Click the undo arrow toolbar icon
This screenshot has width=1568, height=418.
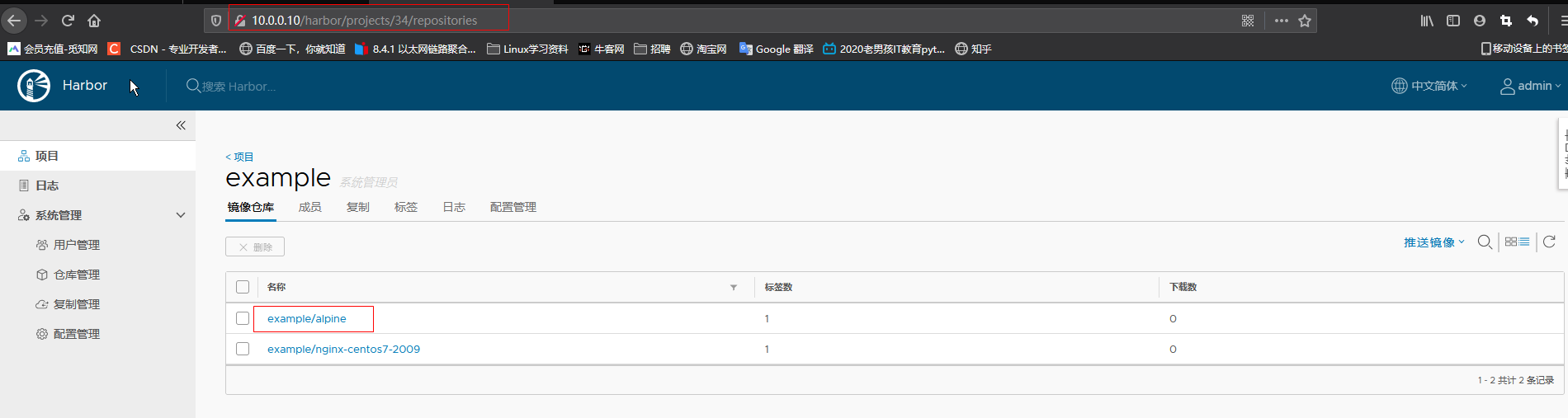pos(1533,21)
